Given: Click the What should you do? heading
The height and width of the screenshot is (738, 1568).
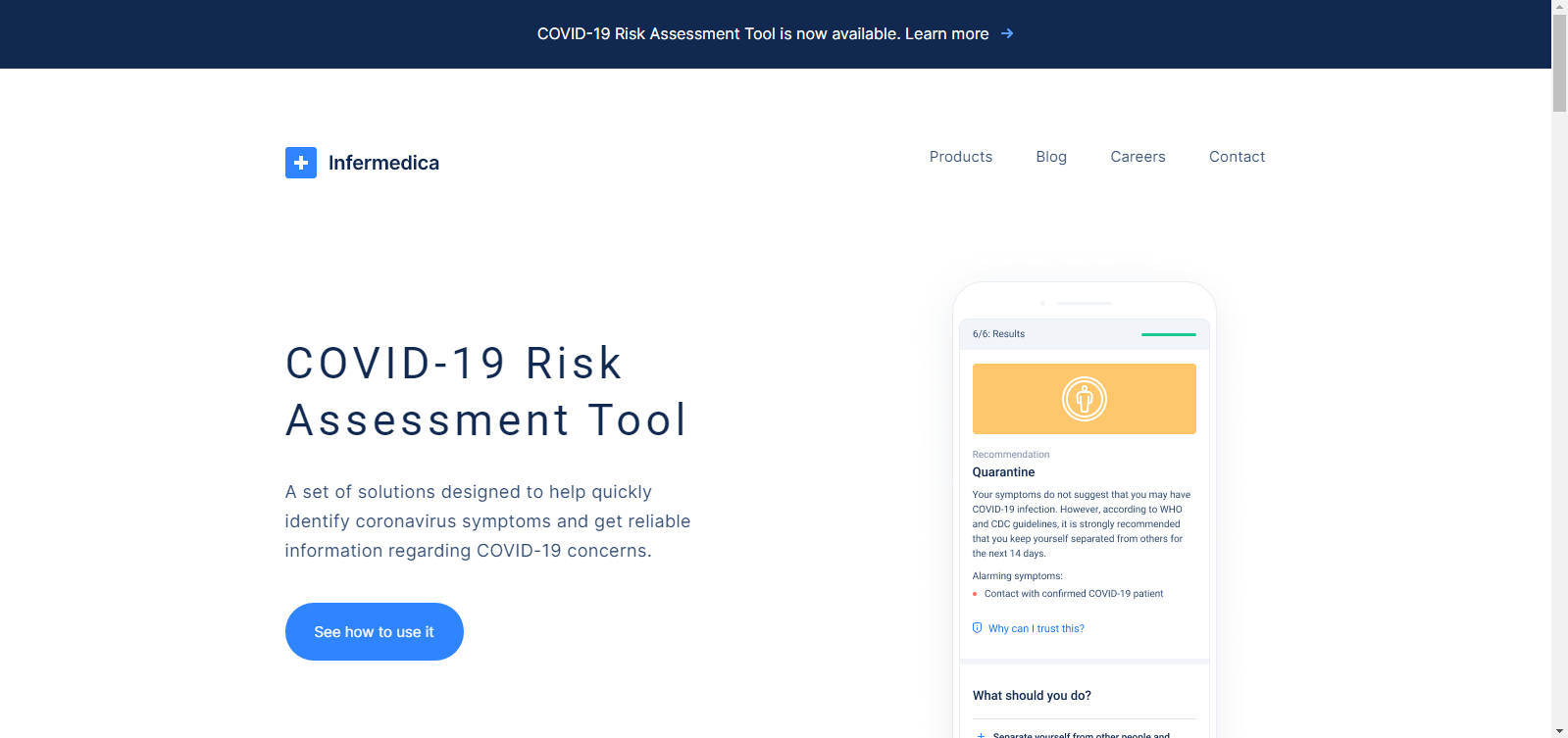Looking at the screenshot, I should 1032,696.
